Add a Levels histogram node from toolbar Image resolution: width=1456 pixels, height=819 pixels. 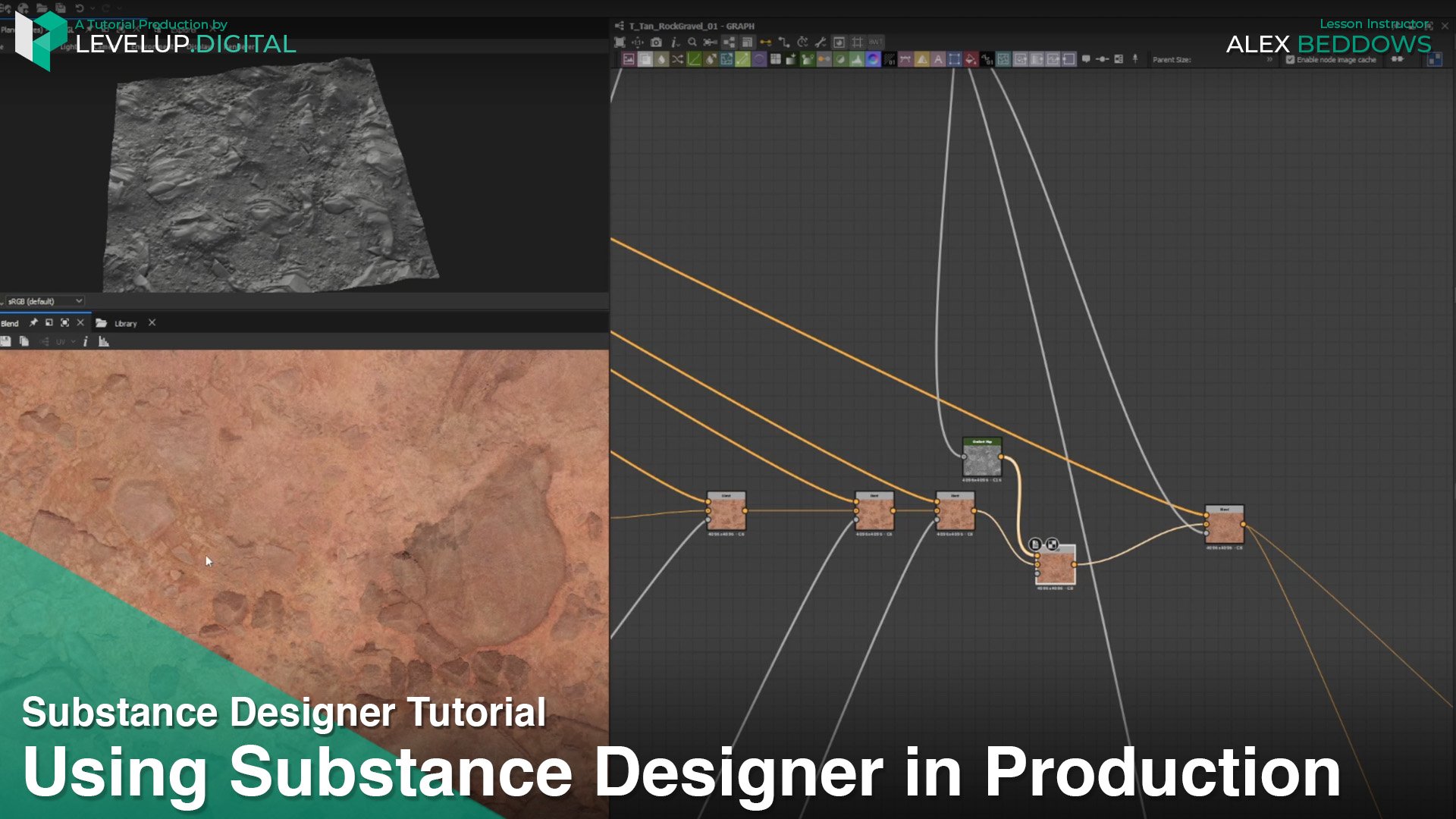tap(857, 59)
